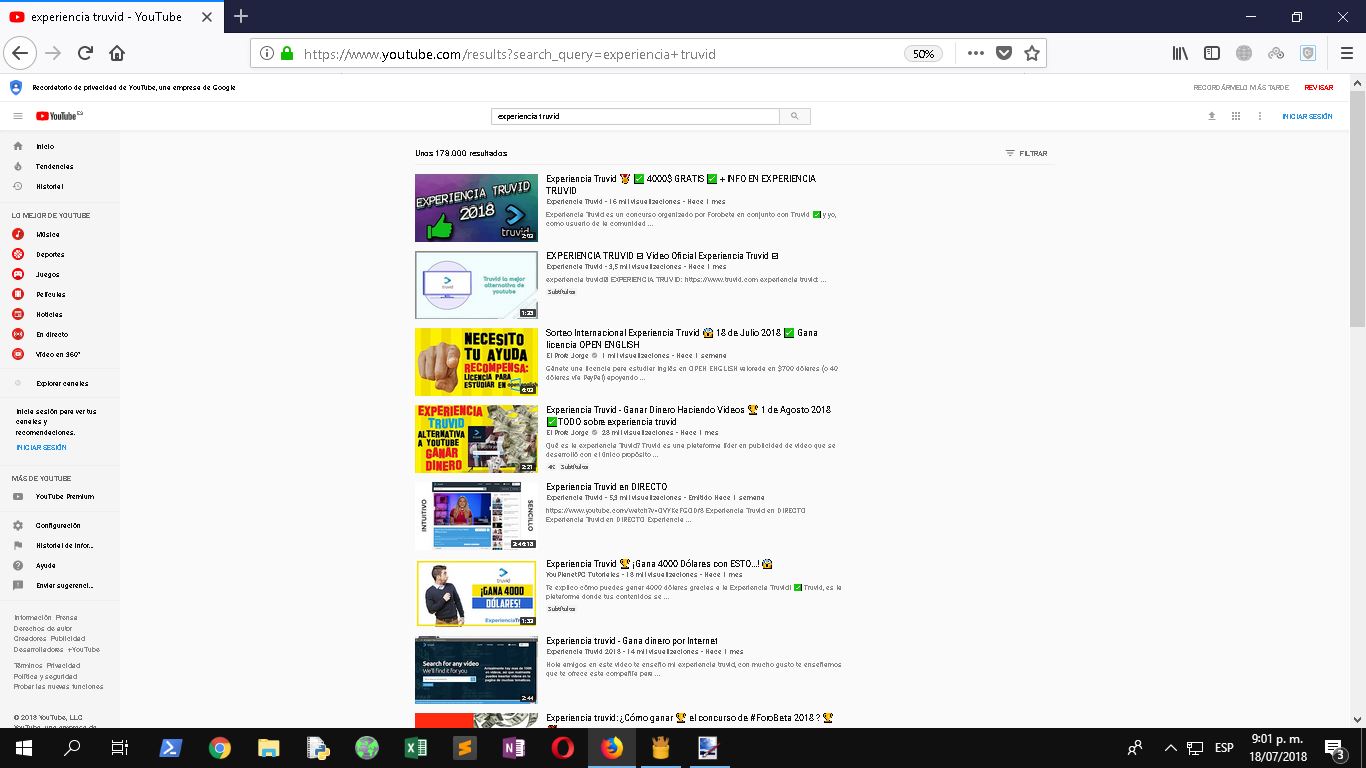
Task: Open Explorar canales in the sidebar
Action: [60, 383]
